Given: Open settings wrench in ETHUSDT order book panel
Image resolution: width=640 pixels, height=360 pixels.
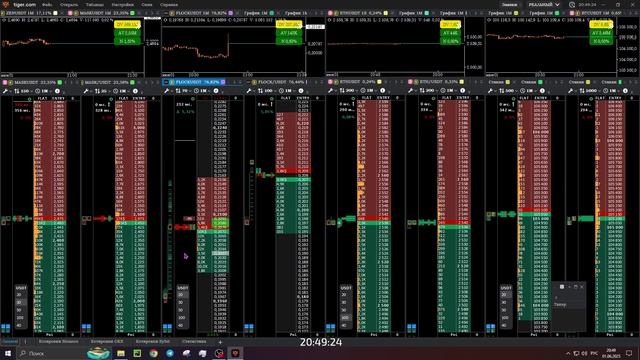Looking at the screenshot, I should coord(331,91).
